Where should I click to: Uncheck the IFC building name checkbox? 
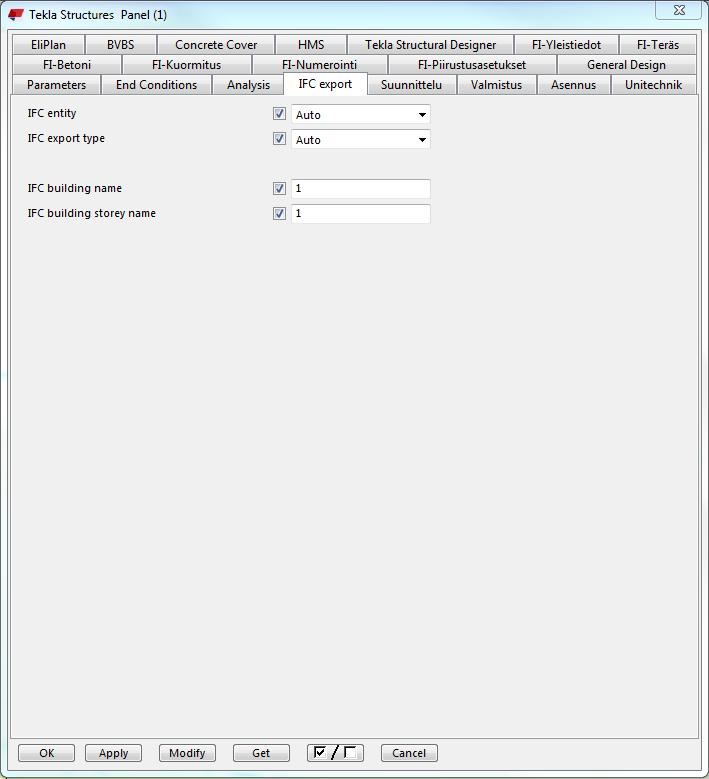coord(279,188)
